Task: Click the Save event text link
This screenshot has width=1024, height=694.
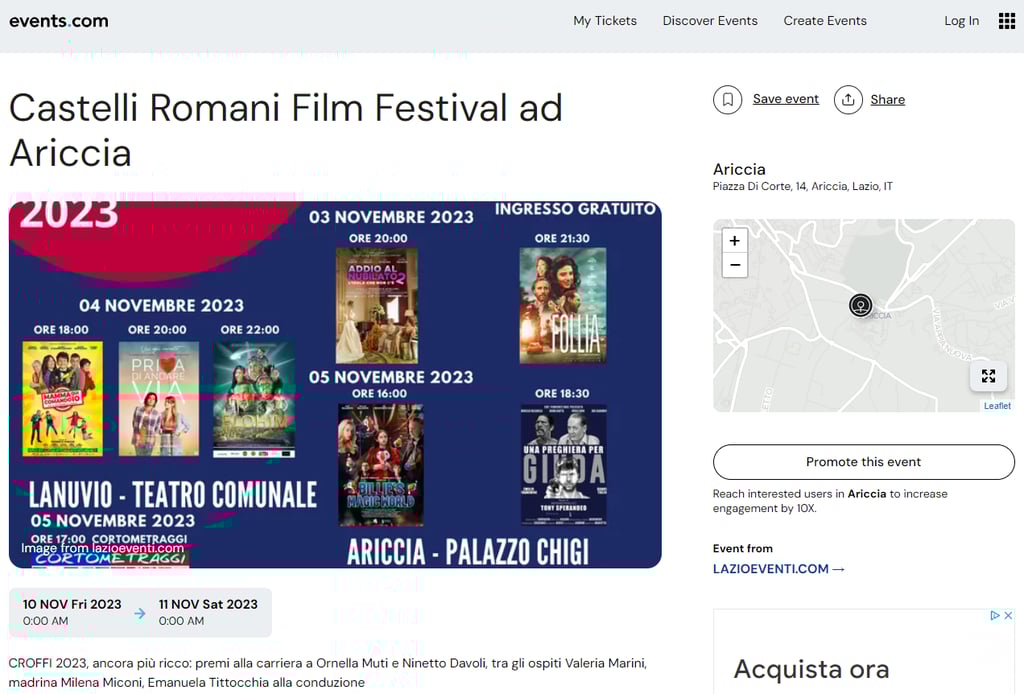Action: coord(786,99)
